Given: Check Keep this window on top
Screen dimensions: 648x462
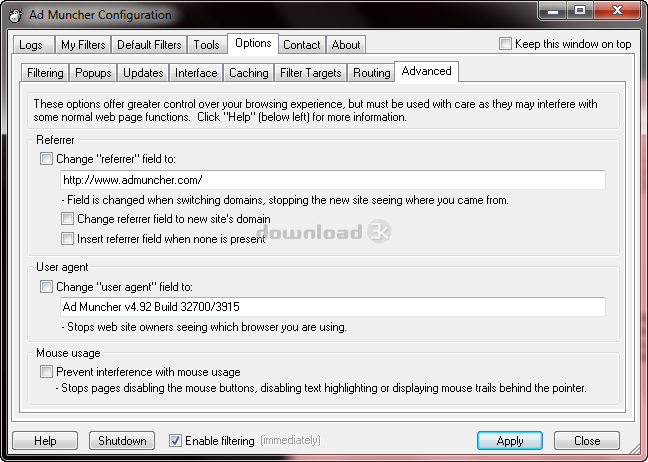Looking at the screenshot, I should pos(505,43).
